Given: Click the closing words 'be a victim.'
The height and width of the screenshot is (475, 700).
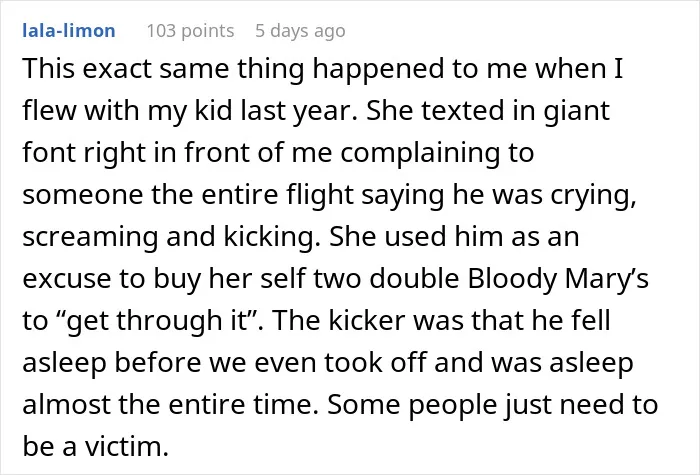Looking at the screenshot, I should click(x=96, y=446).
